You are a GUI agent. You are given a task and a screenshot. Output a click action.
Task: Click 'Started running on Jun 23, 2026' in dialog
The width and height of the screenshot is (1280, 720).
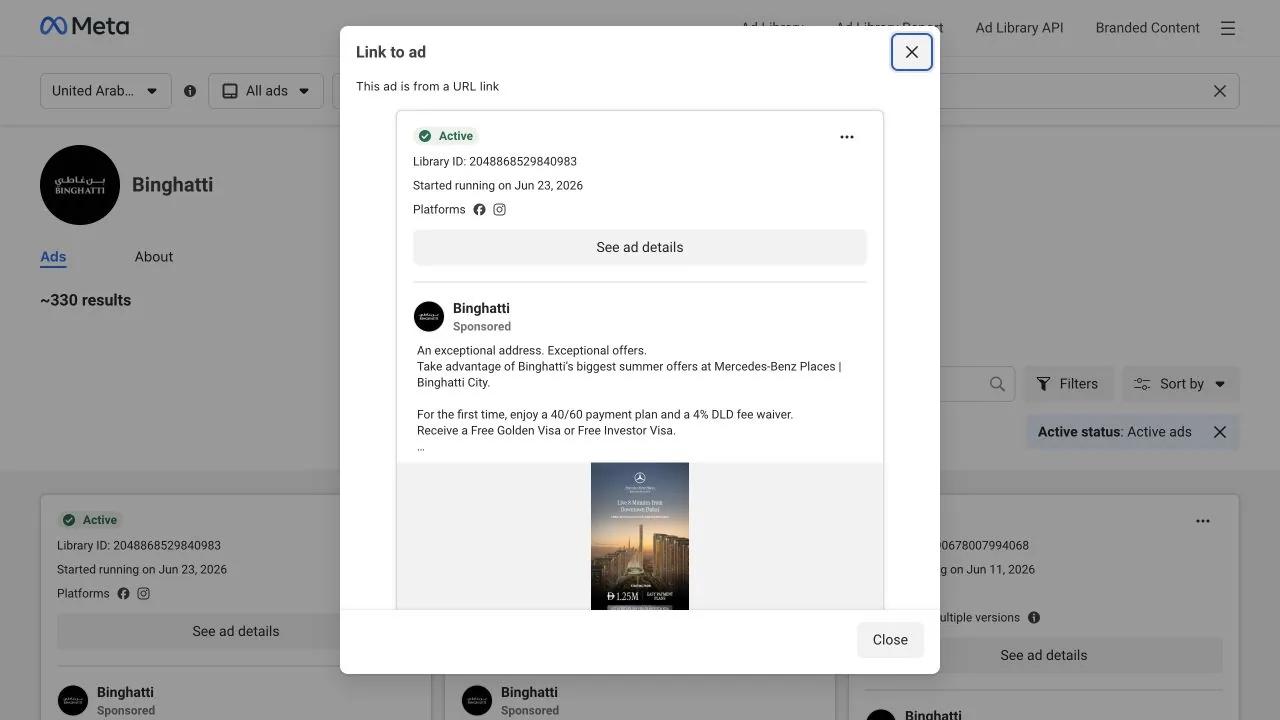(498, 185)
